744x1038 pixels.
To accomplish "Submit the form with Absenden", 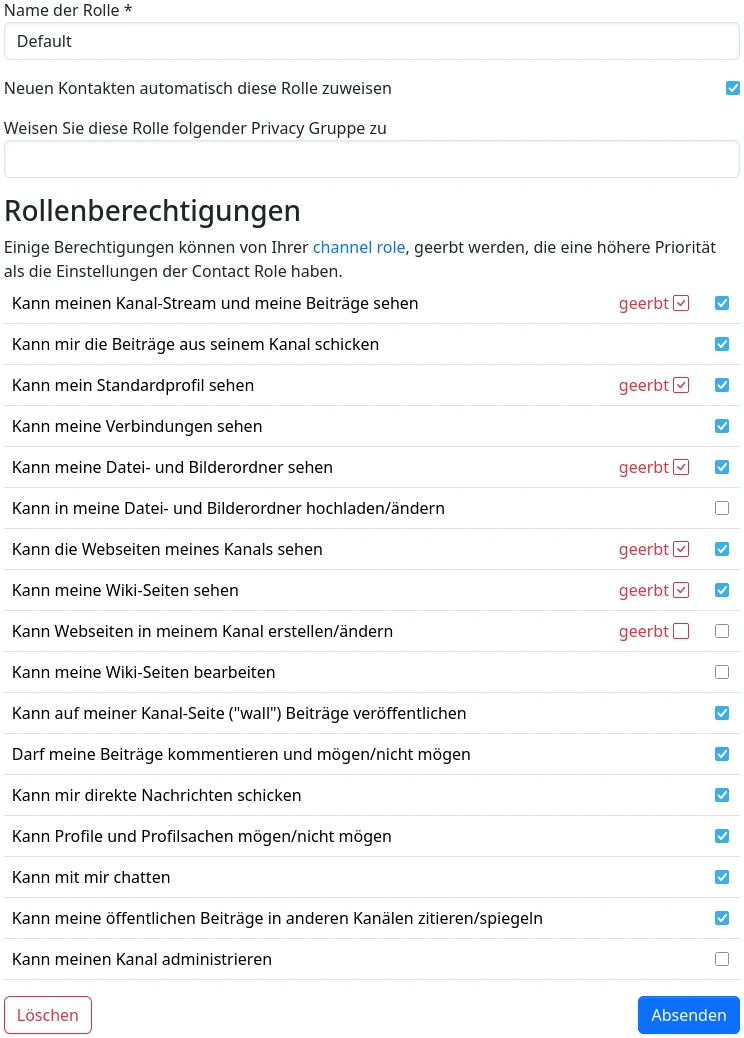I will tap(688, 1015).
